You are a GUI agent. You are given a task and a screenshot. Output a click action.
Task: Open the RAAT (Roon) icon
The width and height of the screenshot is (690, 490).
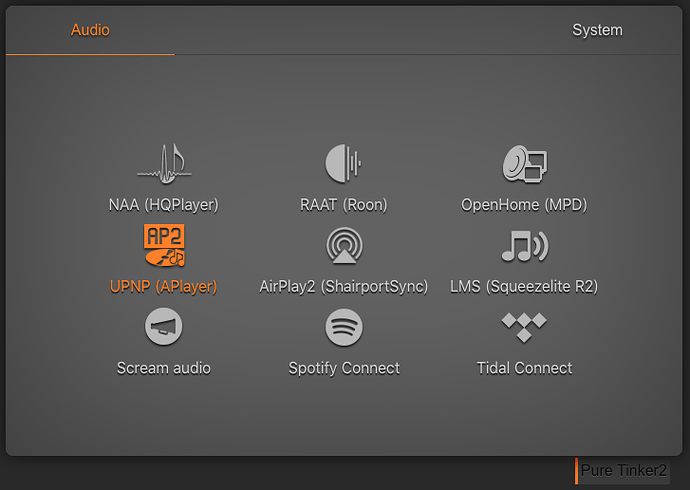343,163
